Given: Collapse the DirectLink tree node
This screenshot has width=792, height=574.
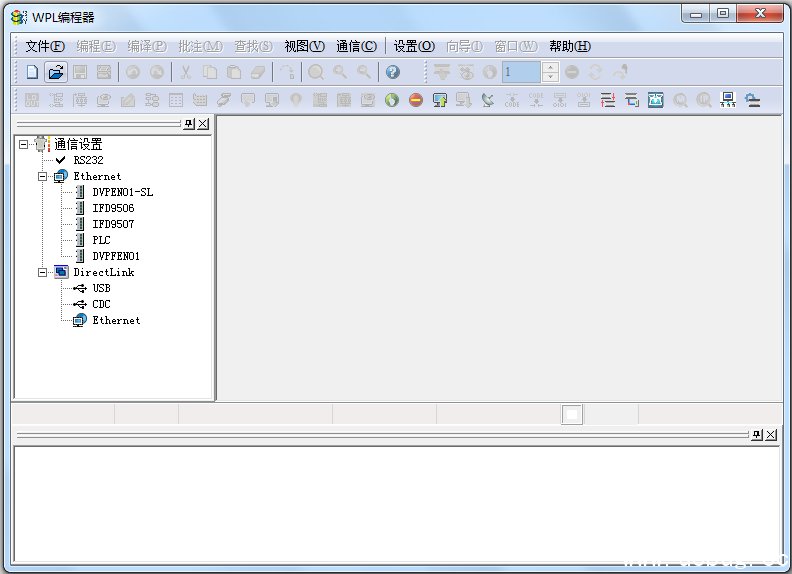Looking at the screenshot, I should tap(43, 272).
